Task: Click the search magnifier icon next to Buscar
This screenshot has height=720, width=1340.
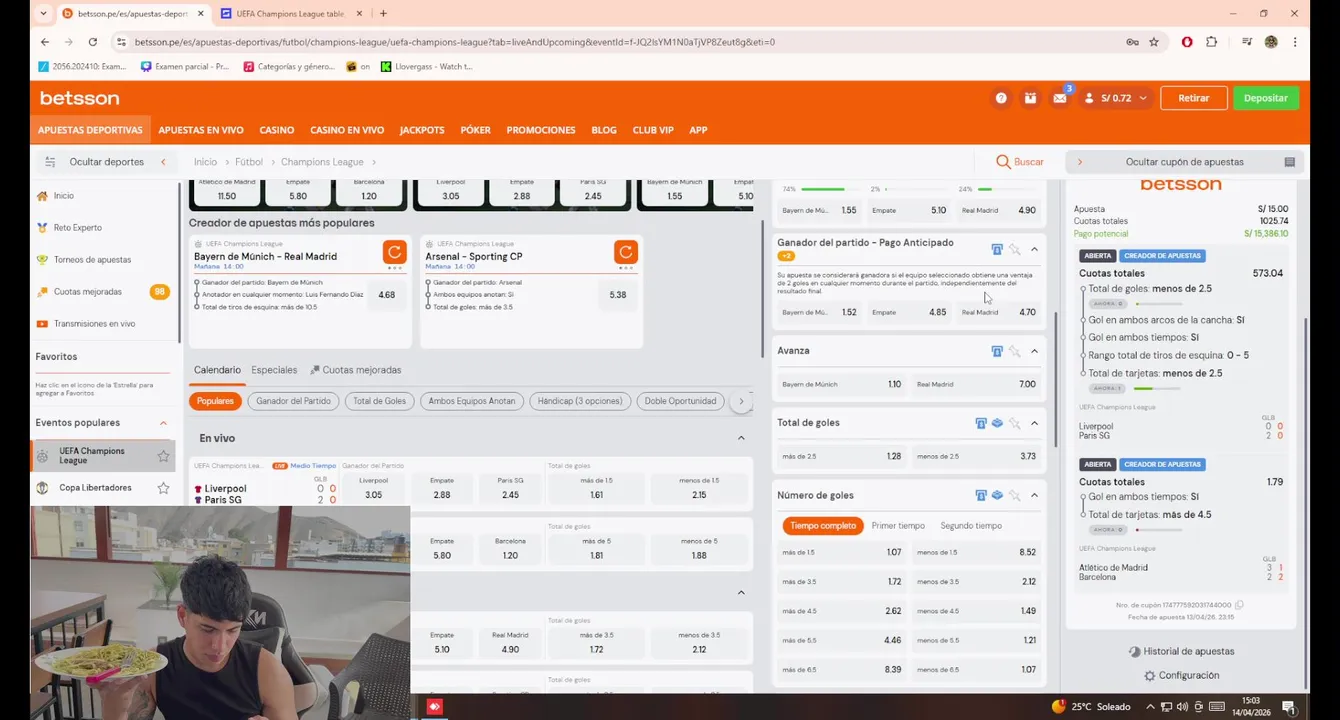Action: coord(1003,162)
